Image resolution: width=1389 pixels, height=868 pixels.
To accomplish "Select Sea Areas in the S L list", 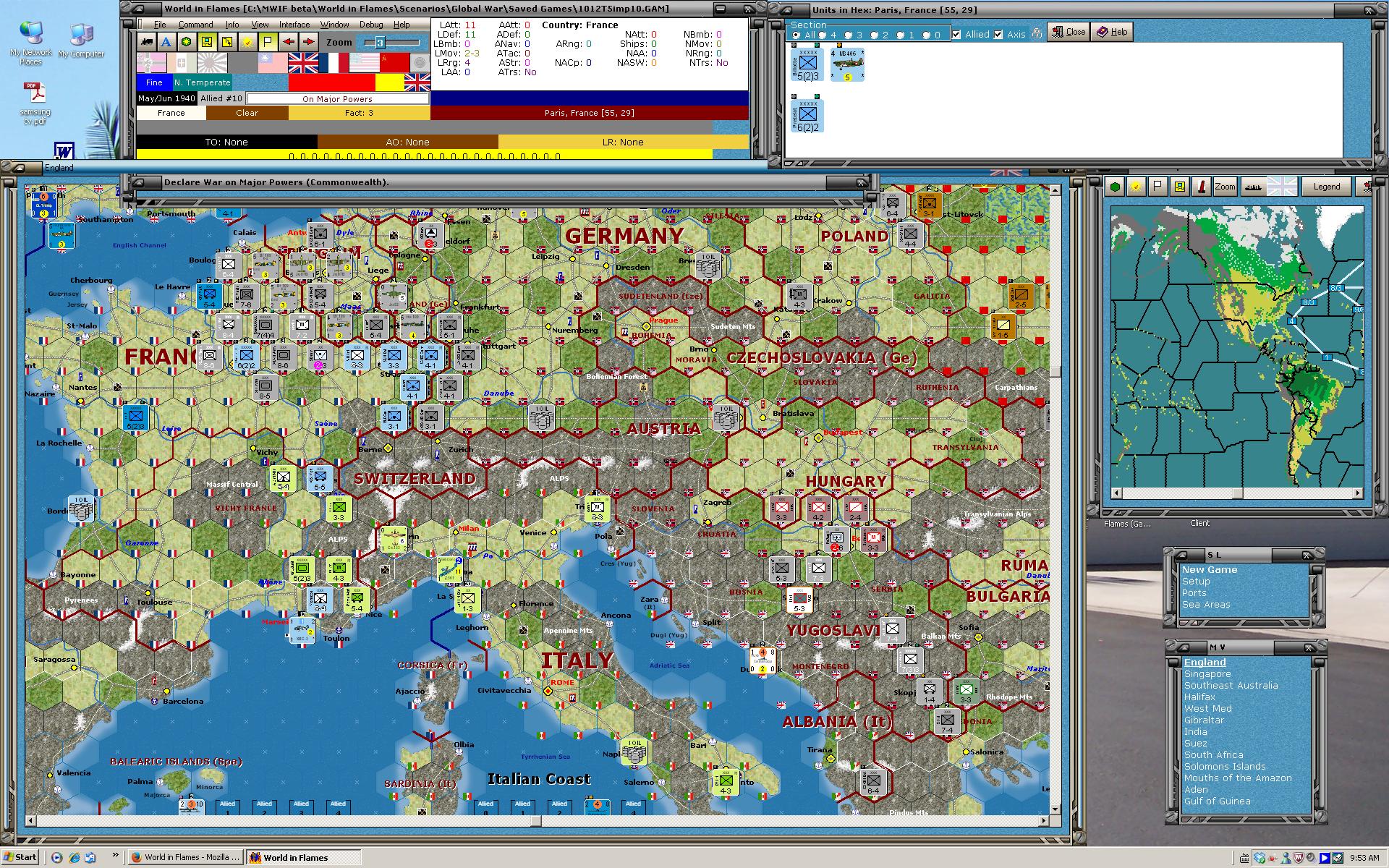I will click(x=1206, y=605).
